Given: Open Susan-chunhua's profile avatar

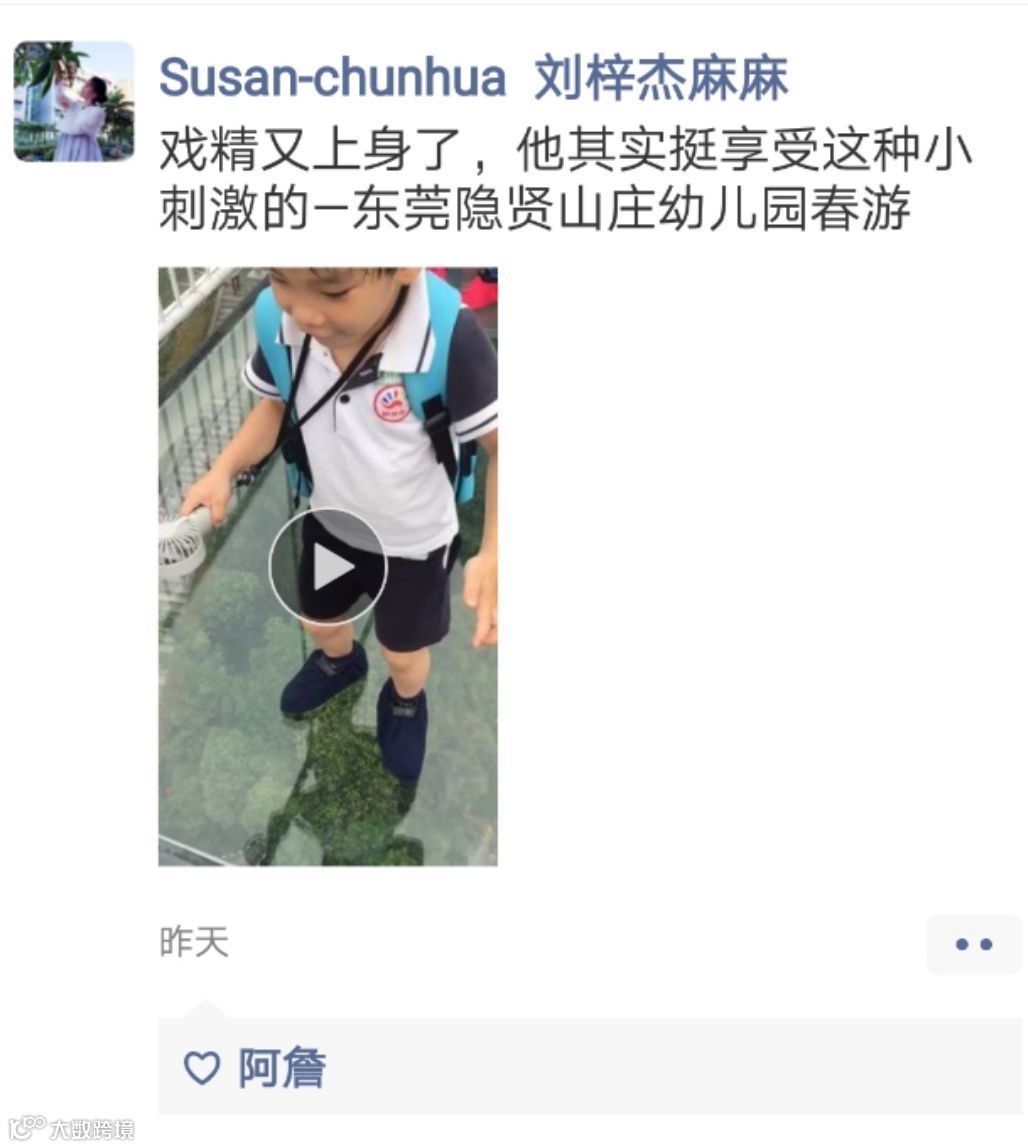Looking at the screenshot, I should point(74,101).
